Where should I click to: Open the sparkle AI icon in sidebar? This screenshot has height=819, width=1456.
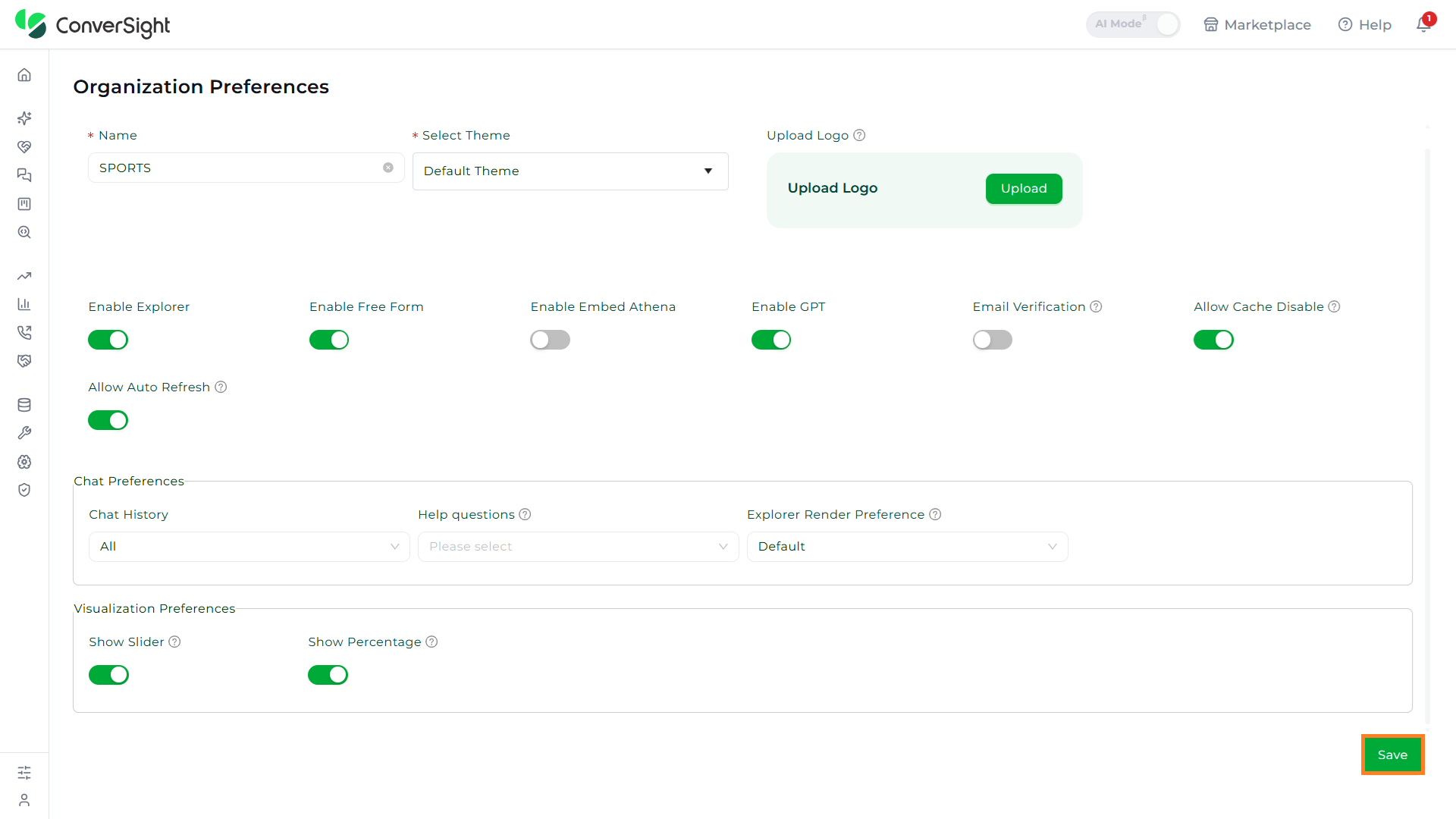[x=24, y=118]
